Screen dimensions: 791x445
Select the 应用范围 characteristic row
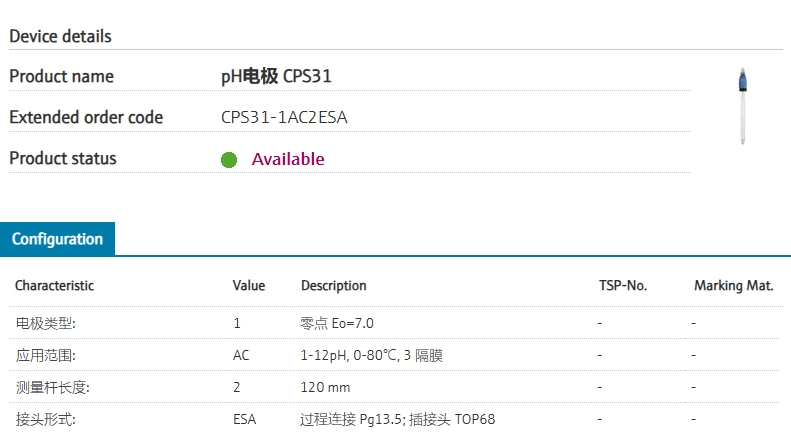tap(45, 355)
